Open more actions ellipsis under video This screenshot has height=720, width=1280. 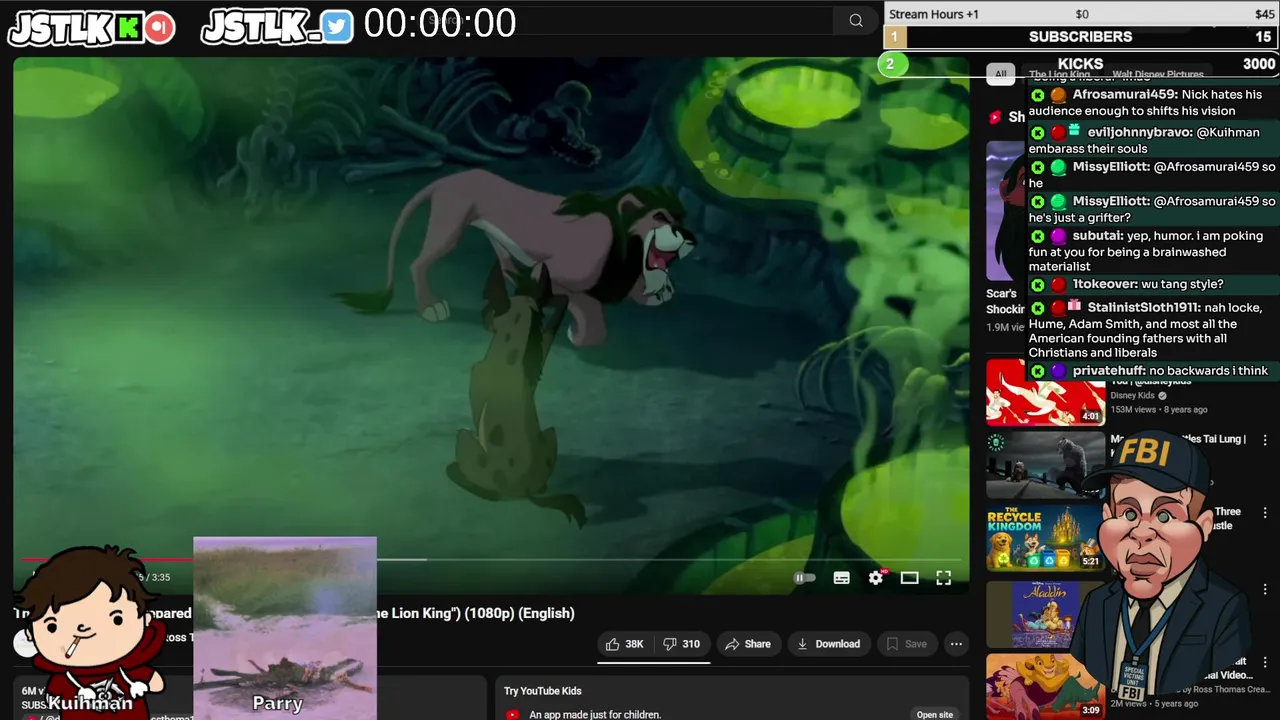coord(956,644)
